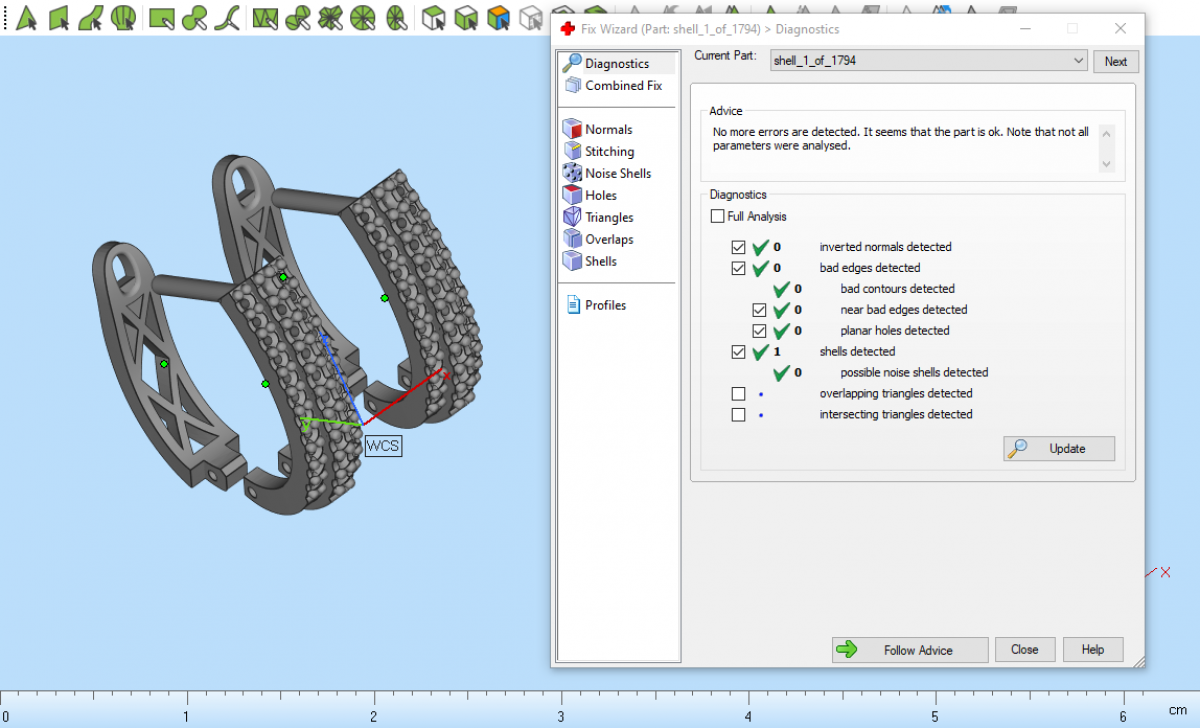This screenshot has height=728, width=1200.
Task: Open the Stitching fix page
Action: click(x=609, y=151)
